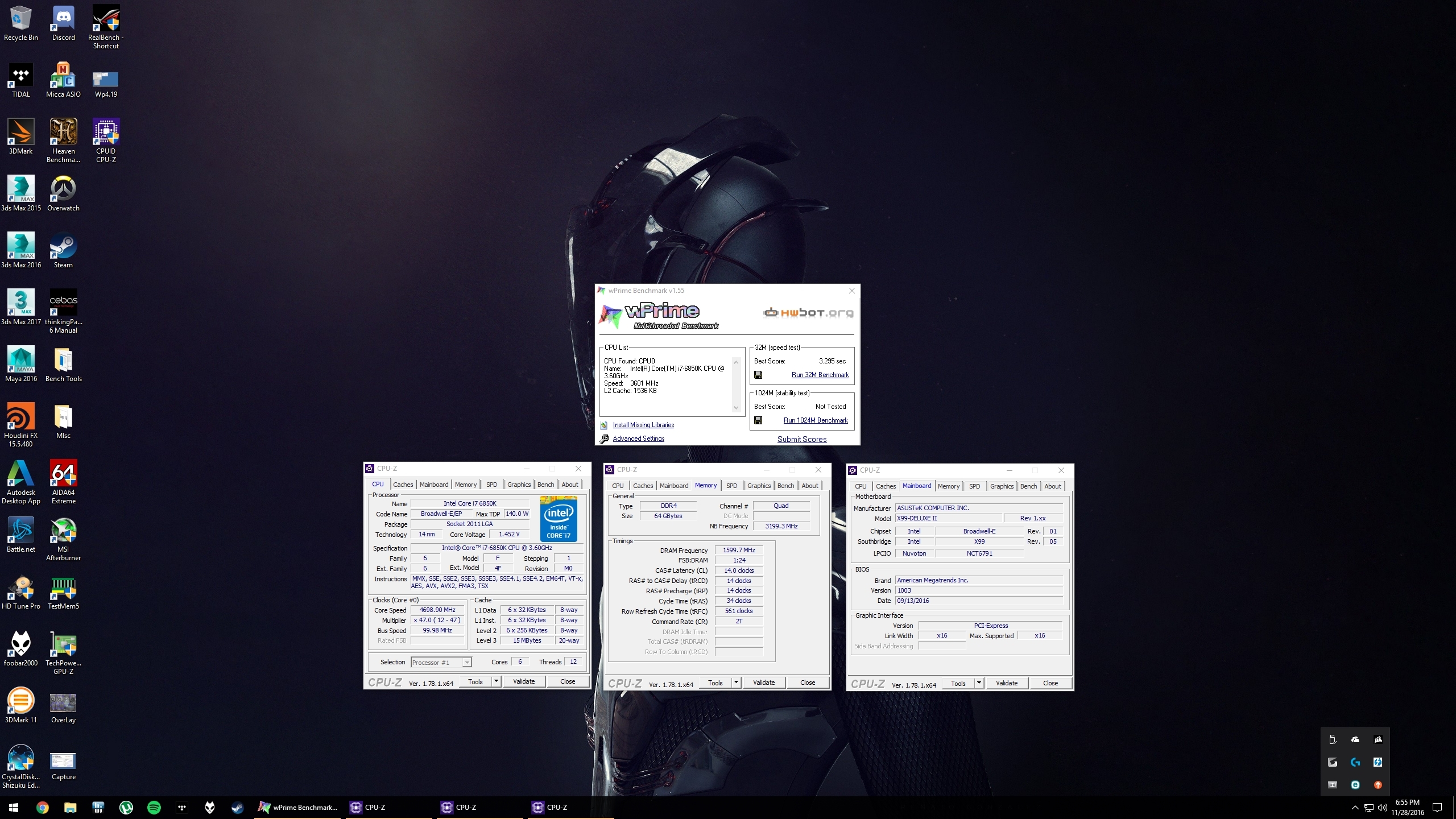Click Run 32M Benchmark link
Screen dimensions: 1456x819
coord(820,375)
